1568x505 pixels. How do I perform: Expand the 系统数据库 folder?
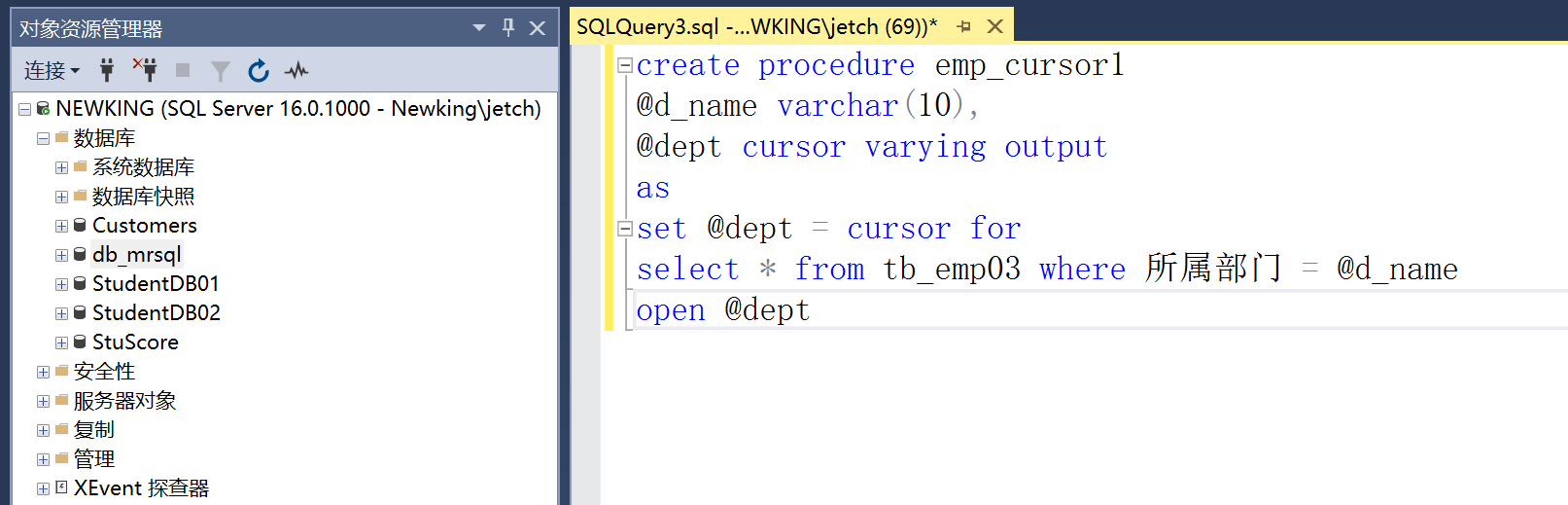click(61, 167)
